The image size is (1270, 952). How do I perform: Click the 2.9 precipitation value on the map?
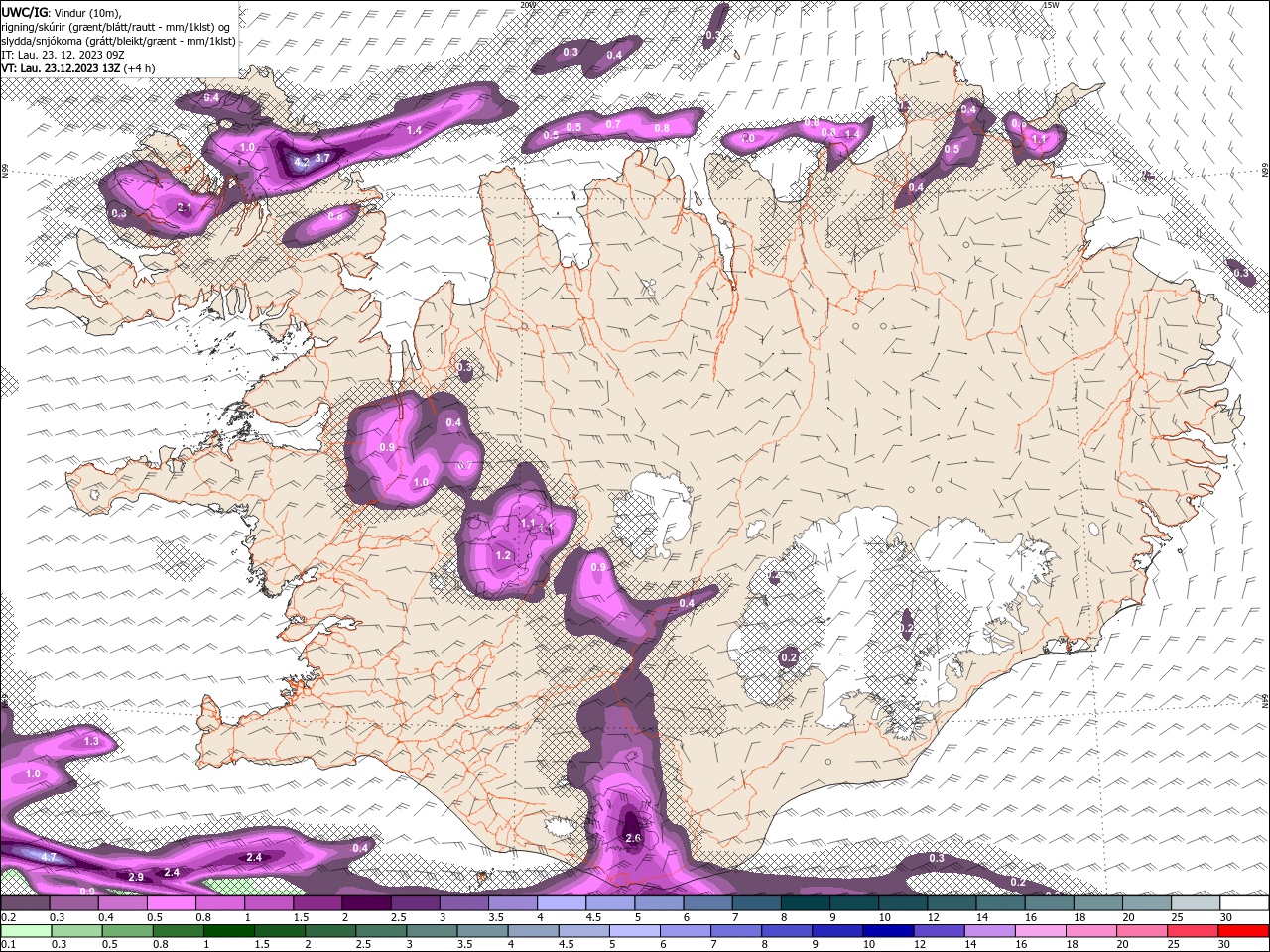pyautogui.click(x=136, y=877)
